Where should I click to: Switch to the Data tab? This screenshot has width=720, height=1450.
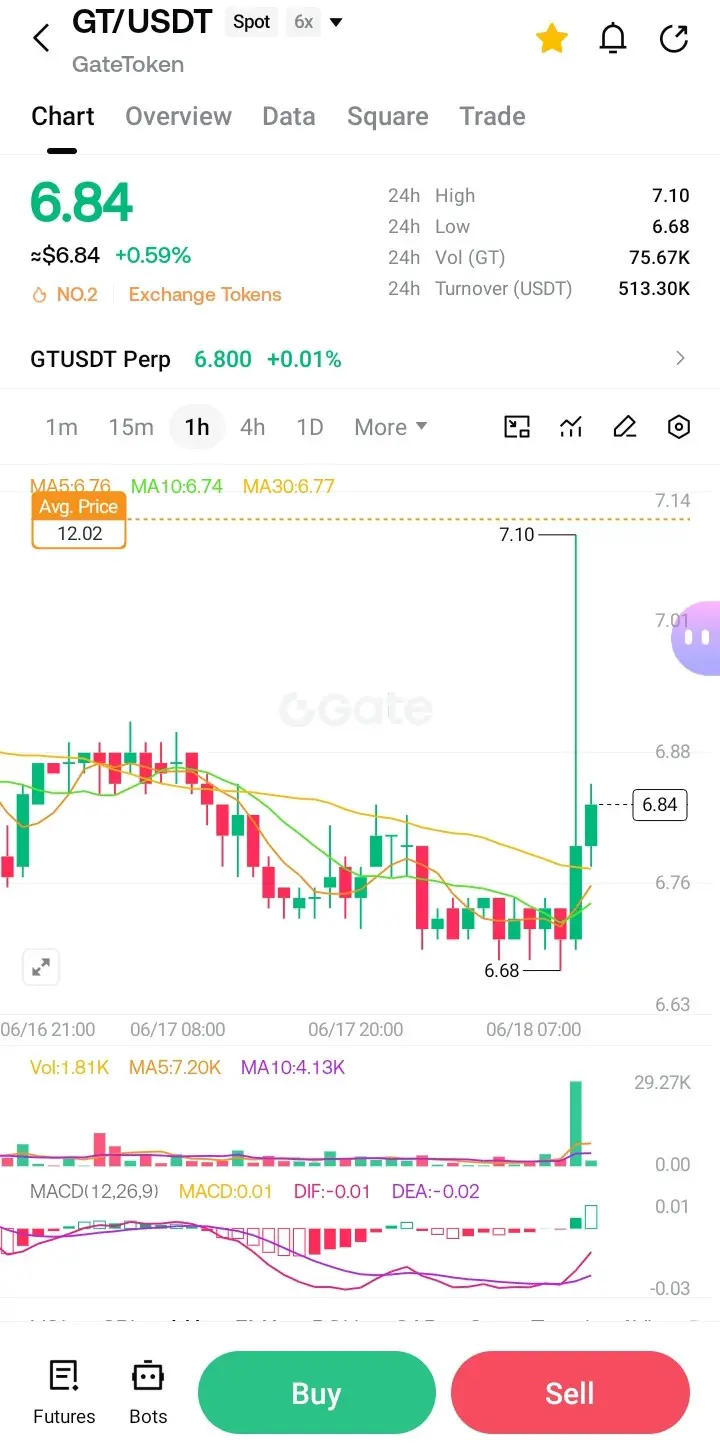click(x=289, y=116)
